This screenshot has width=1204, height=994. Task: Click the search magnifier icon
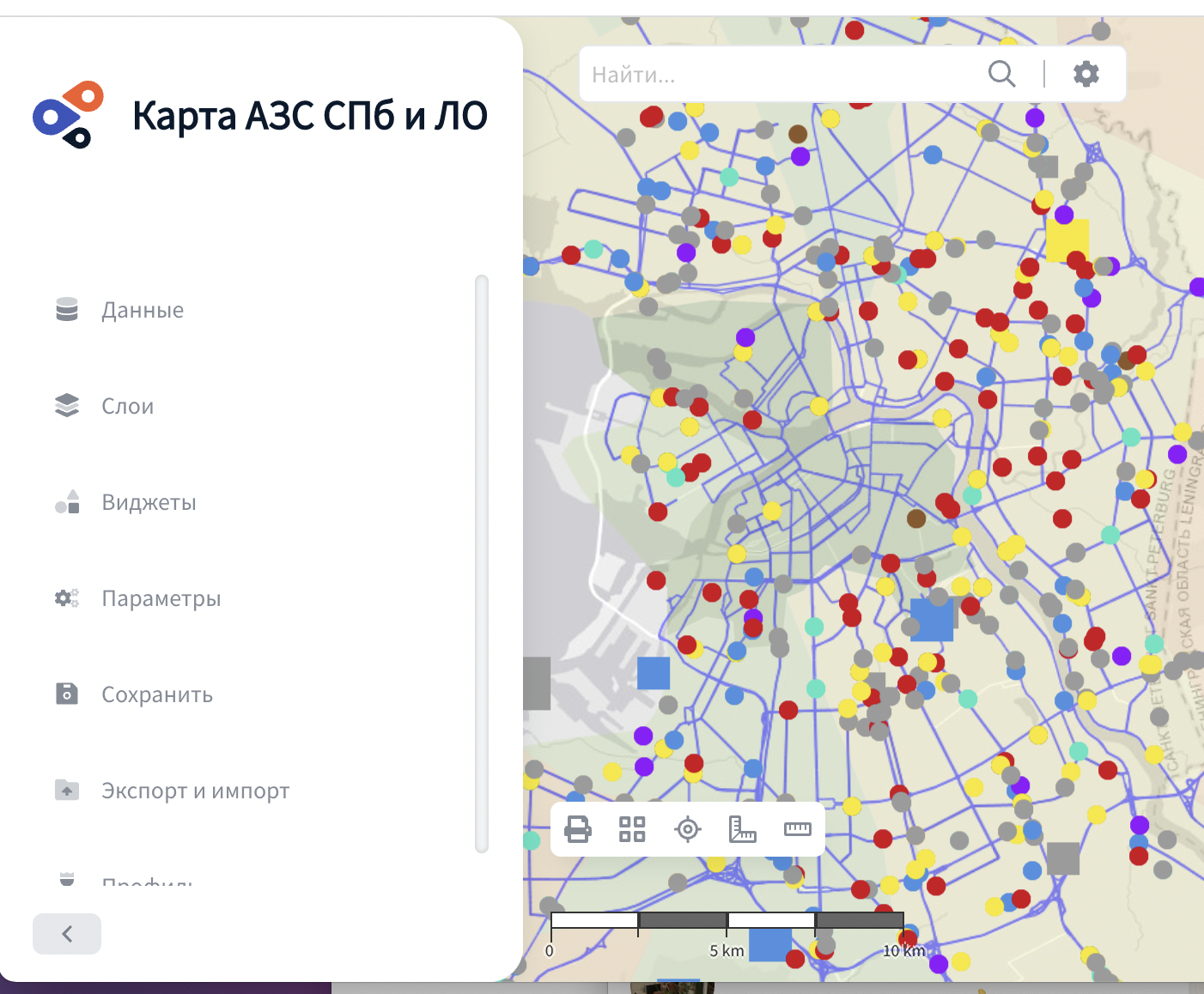pyautogui.click(x=1001, y=74)
